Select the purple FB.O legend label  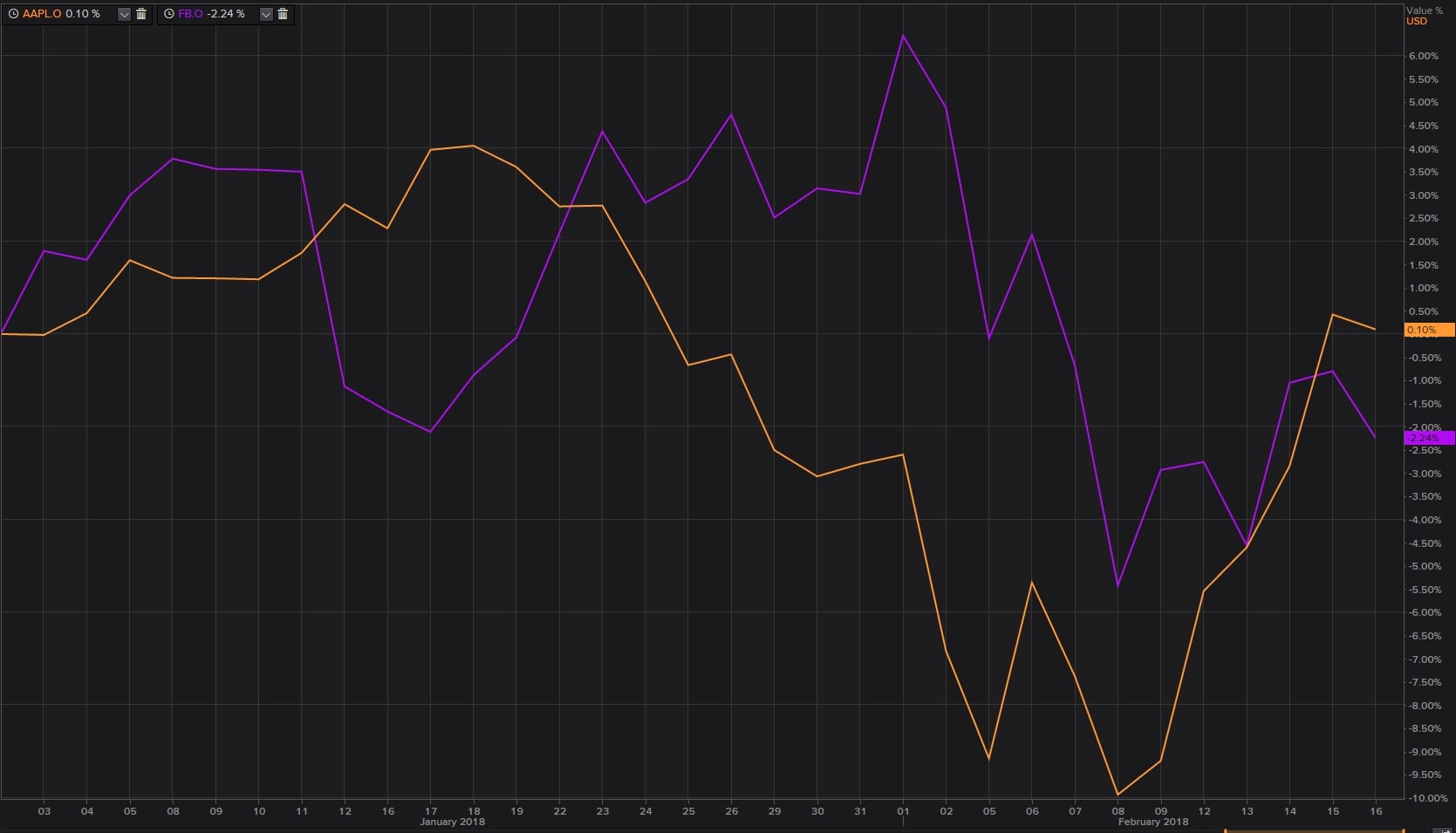(x=190, y=14)
